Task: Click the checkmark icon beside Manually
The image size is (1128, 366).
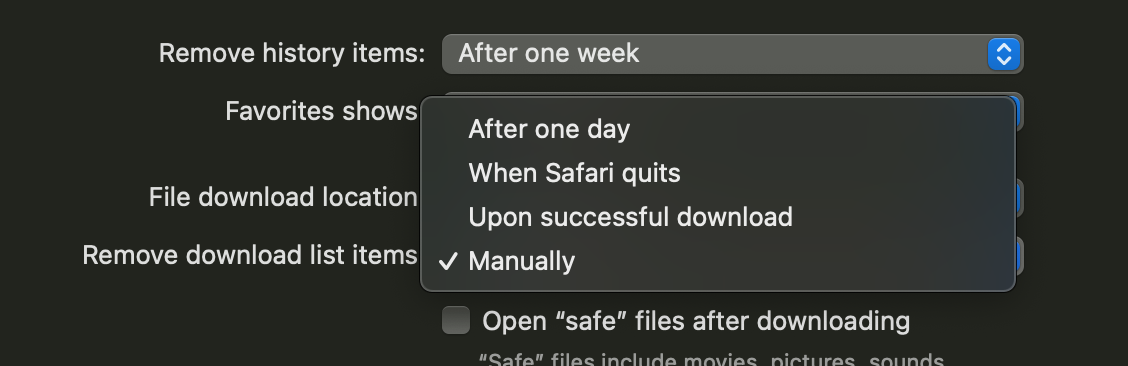Action: pyautogui.click(x=447, y=261)
